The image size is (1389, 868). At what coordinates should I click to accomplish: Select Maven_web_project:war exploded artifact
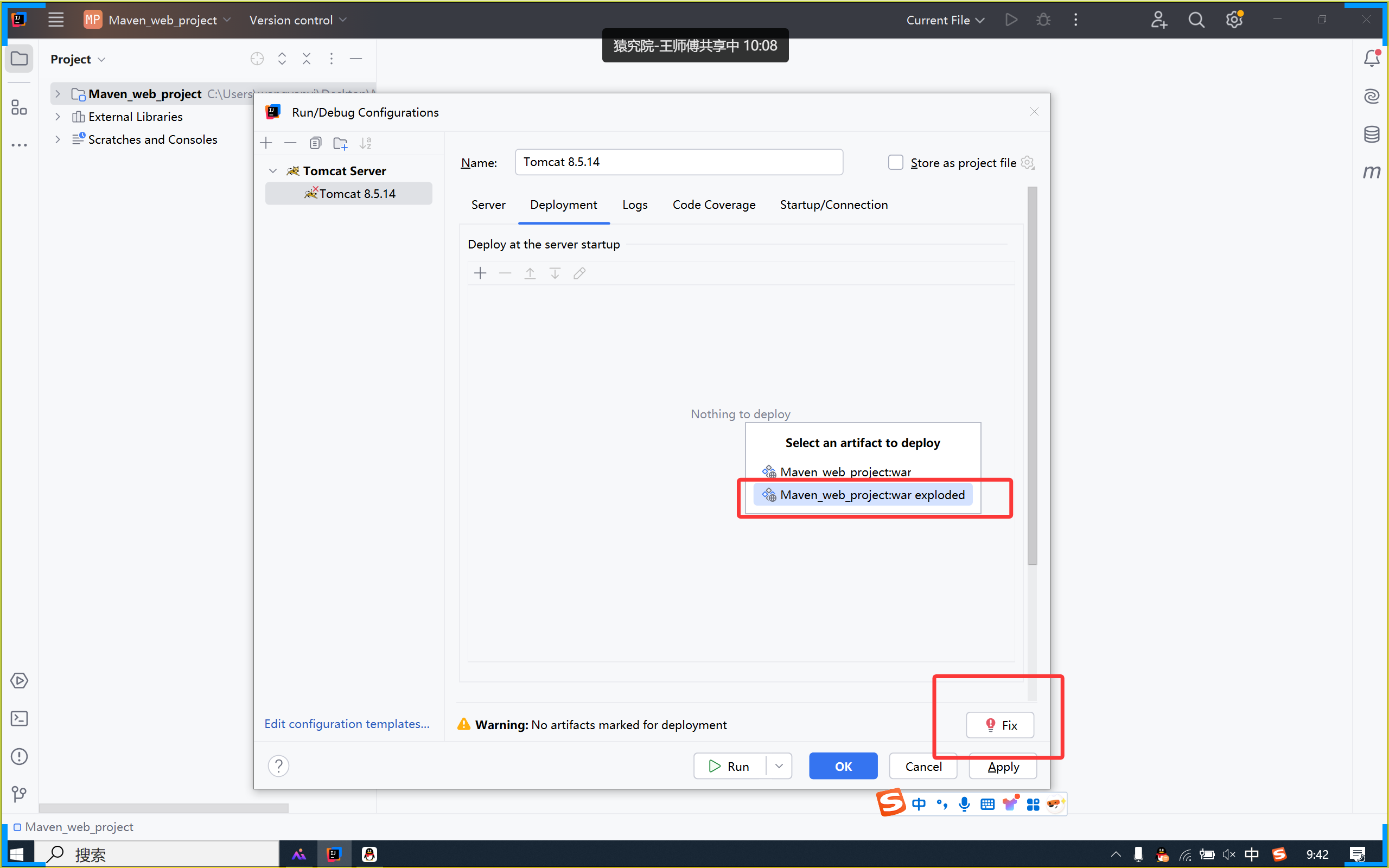tap(863, 495)
